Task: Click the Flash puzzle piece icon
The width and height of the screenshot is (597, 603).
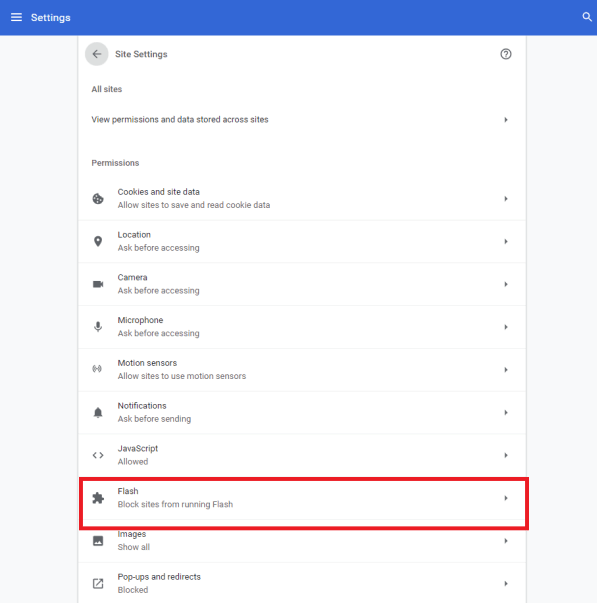Action: coord(98,498)
